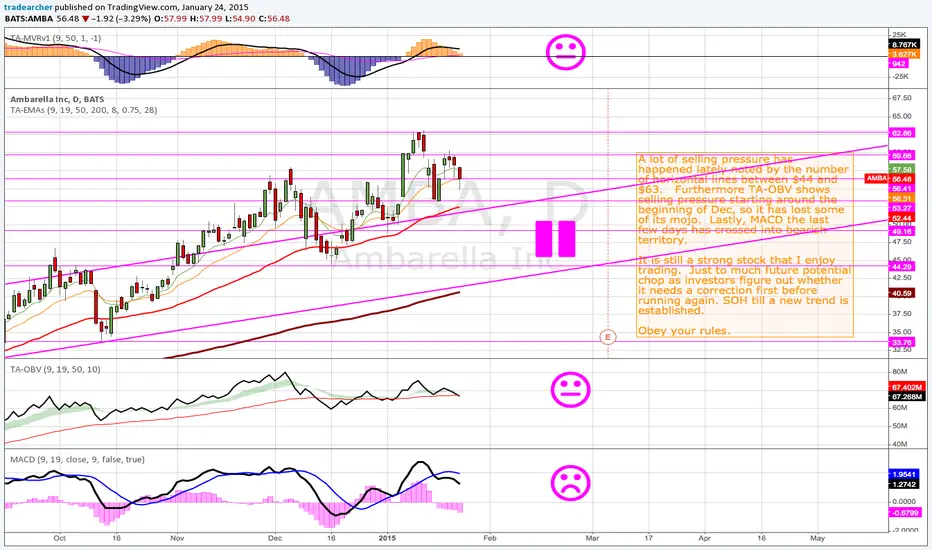Screen dimensions: 932x550
Task: Click the 80M tick on OBV axis
Action: click(x=899, y=372)
